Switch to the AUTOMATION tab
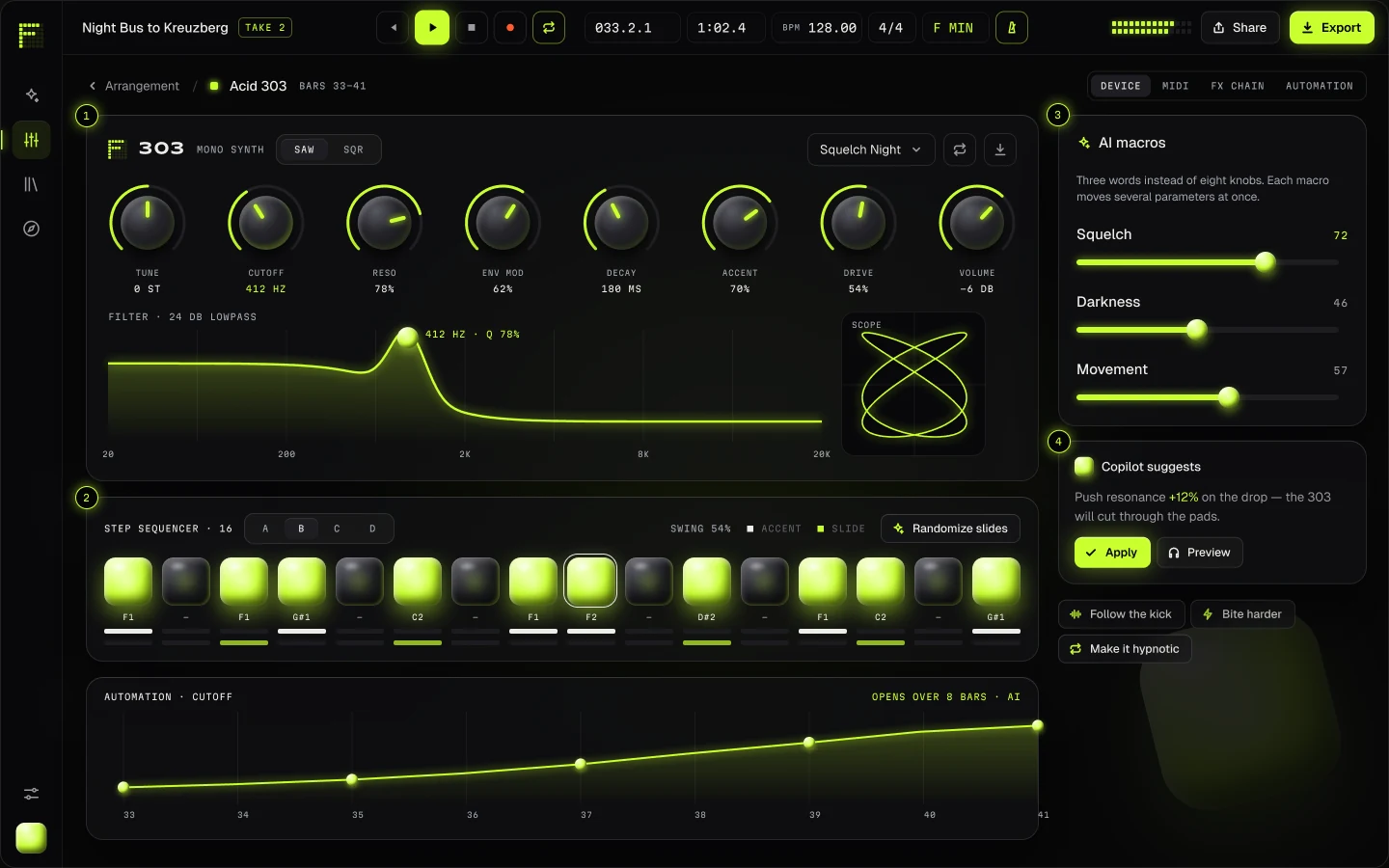The height and width of the screenshot is (868, 1389). 1320,86
